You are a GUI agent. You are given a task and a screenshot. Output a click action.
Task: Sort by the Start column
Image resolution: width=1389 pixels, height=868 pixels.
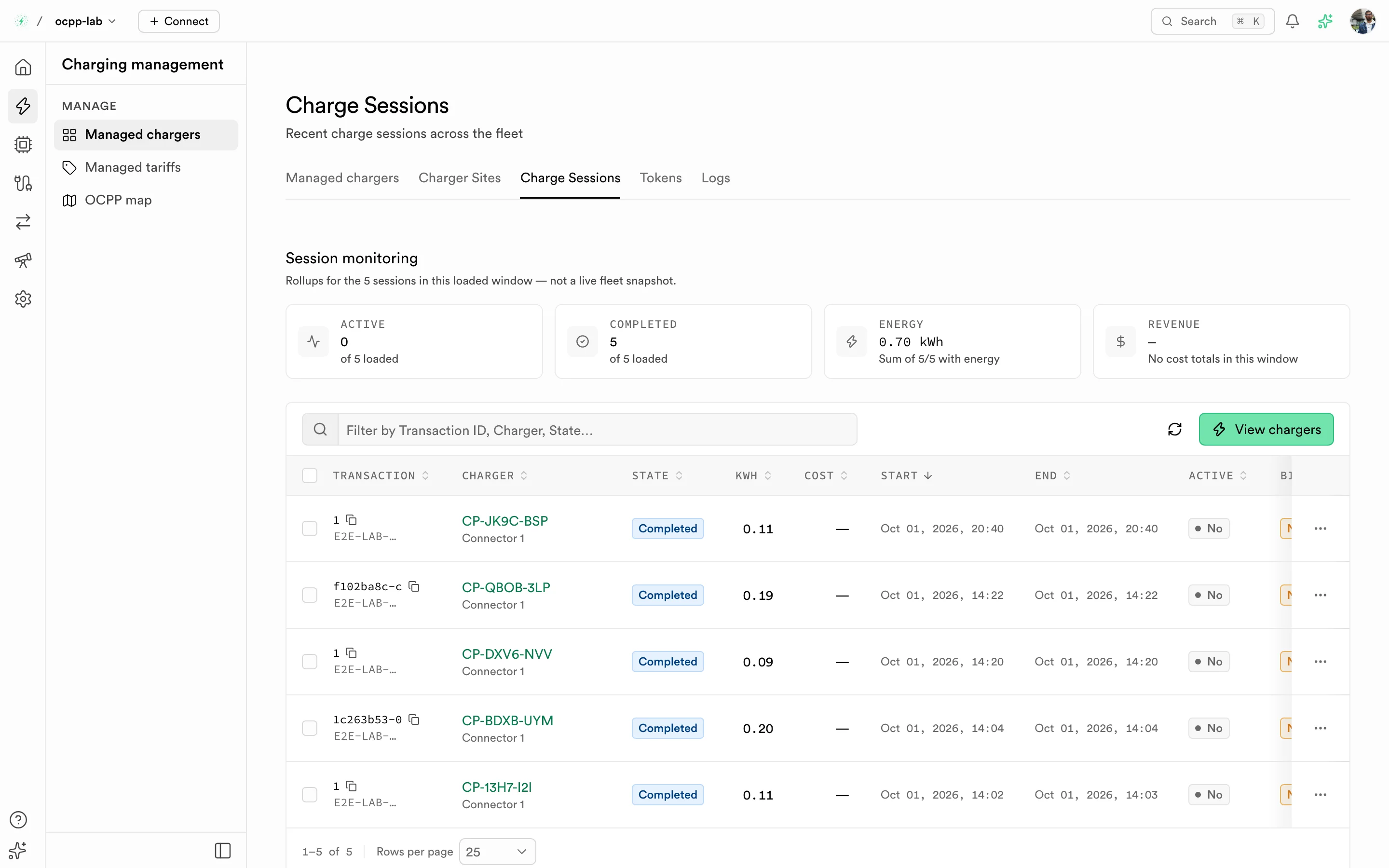(x=906, y=475)
